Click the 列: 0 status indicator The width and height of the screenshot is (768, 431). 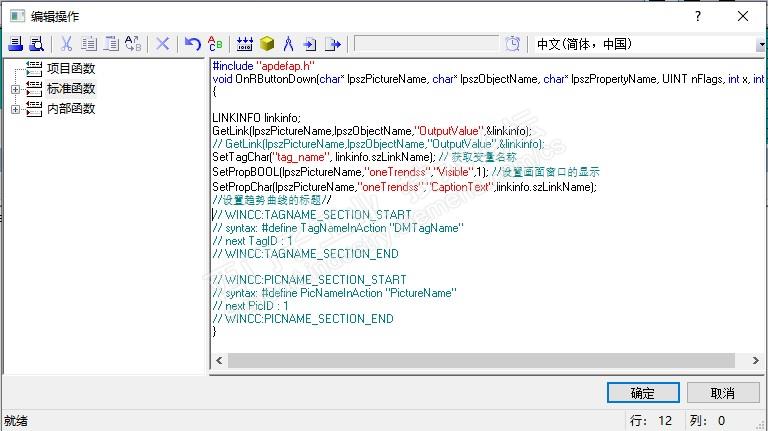tap(707, 421)
